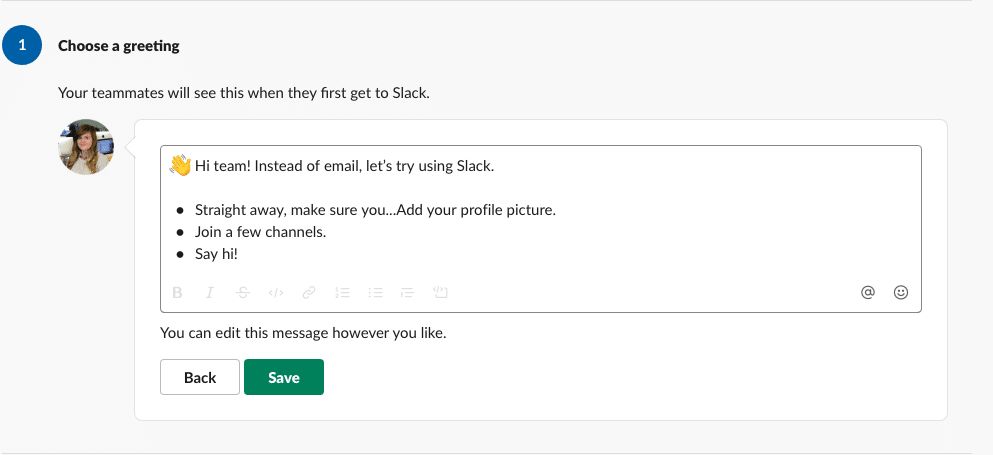The height and width of the screenshot is (455, 993).
Task: Click the step 1 circle badge
Action: coord(22,45)
